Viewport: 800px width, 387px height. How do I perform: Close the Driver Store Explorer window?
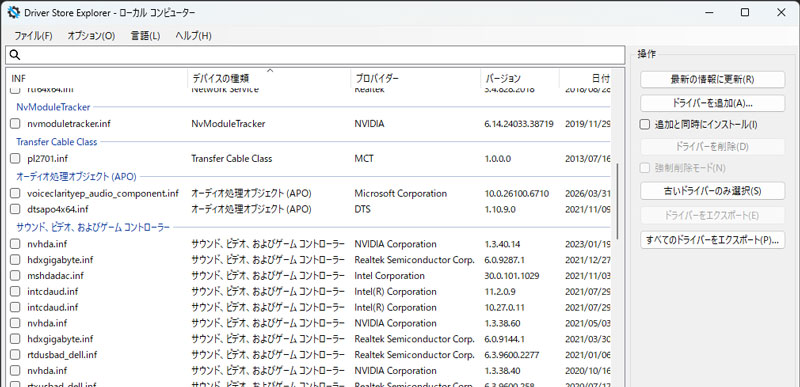tap(781, 13)
